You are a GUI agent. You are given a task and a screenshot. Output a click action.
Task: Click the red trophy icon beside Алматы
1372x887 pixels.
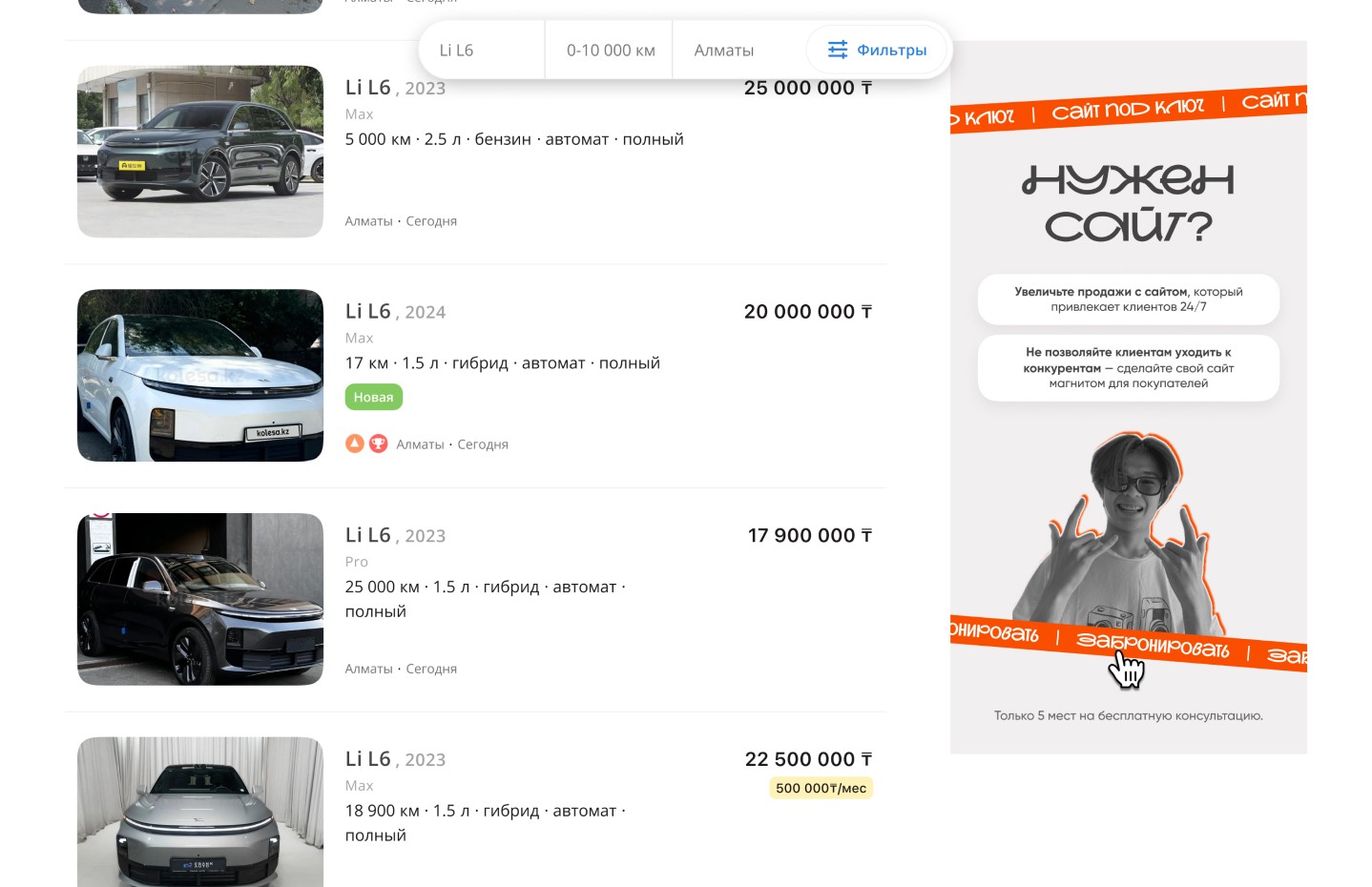[x=379, y=443]
